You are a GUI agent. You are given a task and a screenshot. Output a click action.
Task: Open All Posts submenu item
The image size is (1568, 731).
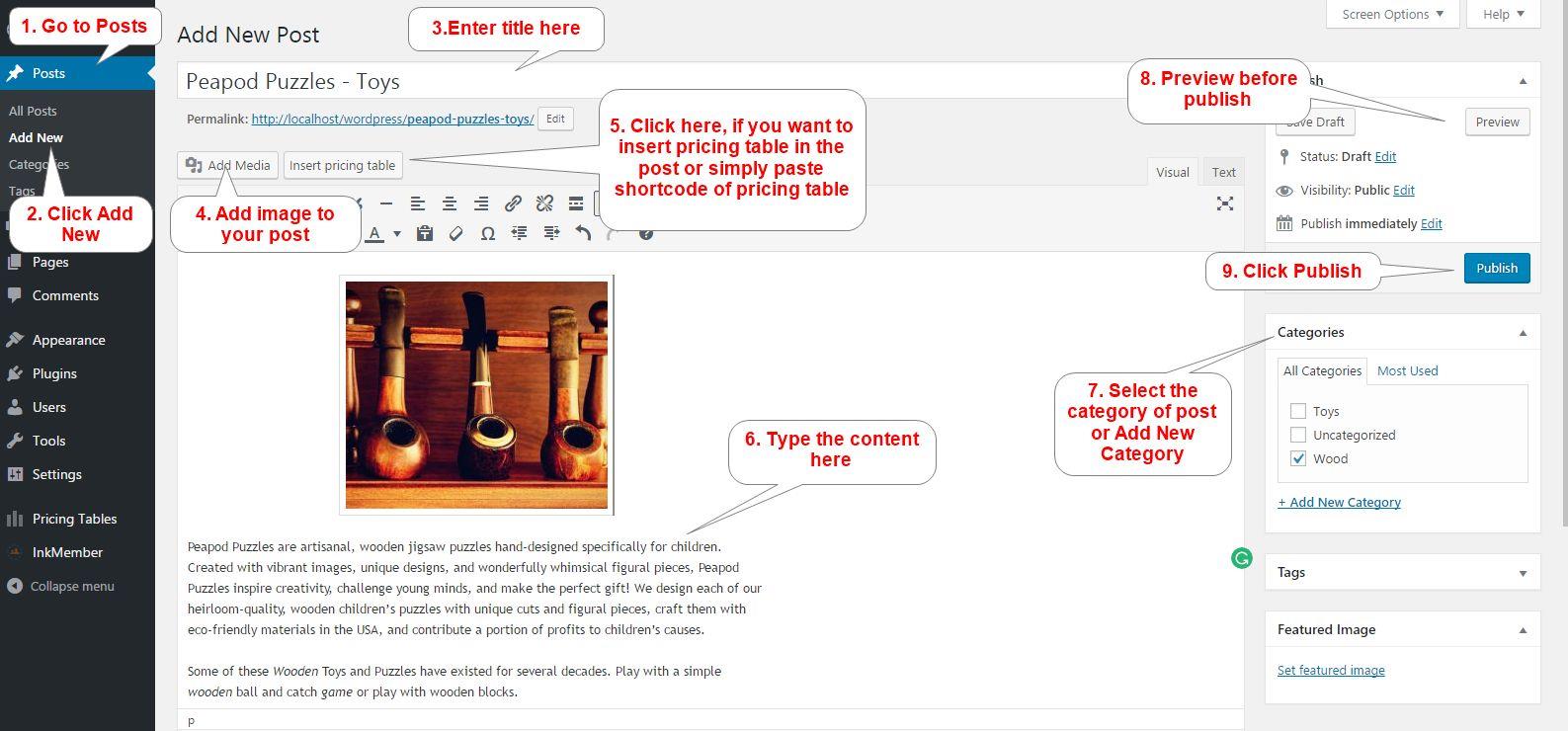(x=33, y=111)
